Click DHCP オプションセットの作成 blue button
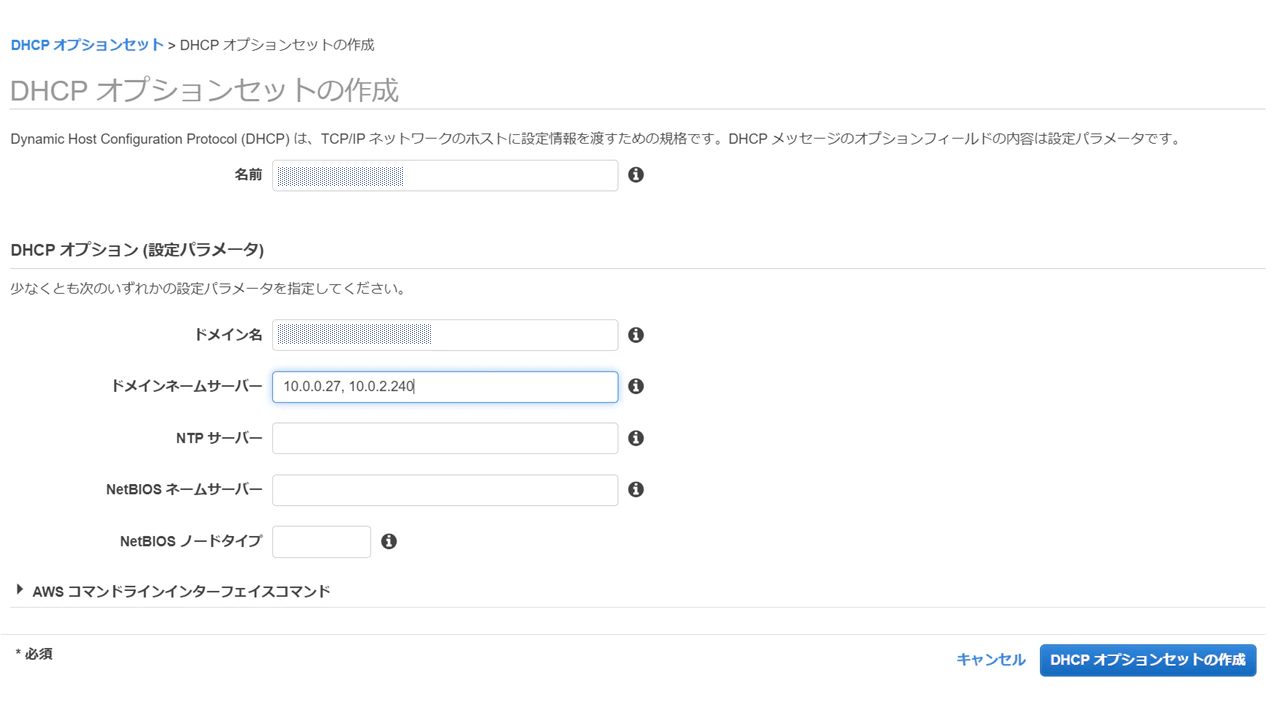 pyautogui.click(x=1148, y=660)
